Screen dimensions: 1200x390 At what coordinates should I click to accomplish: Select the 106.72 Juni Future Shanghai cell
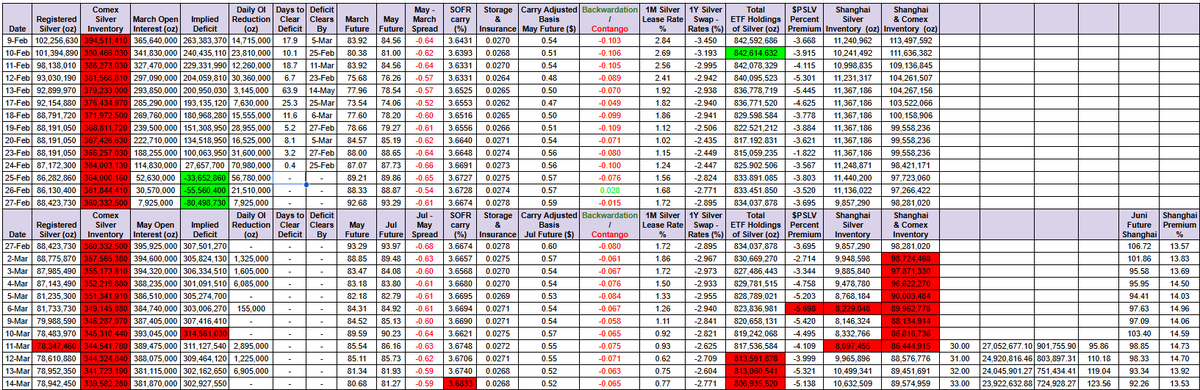click(x=1137, y=245)
